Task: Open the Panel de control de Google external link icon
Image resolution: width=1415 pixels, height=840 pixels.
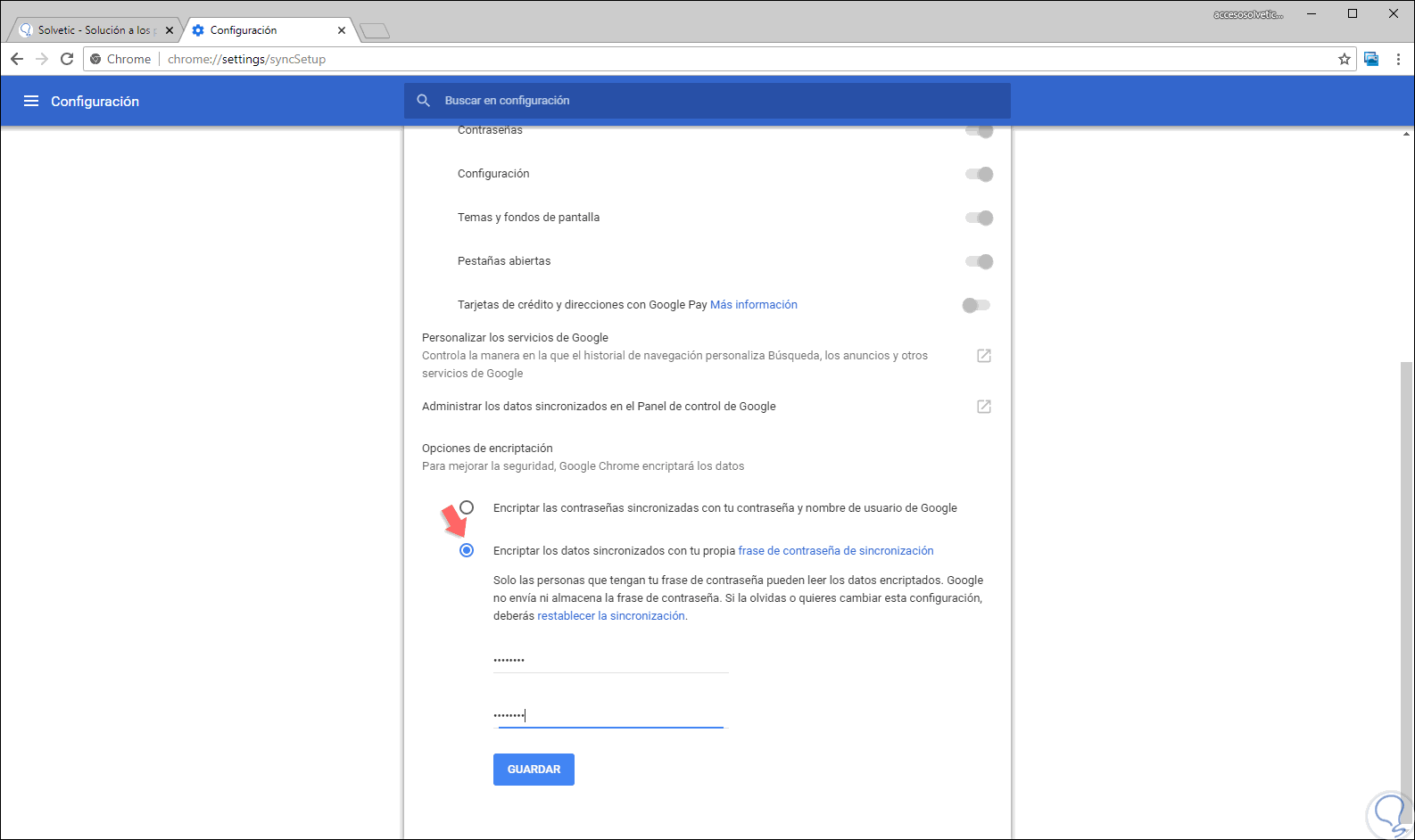Action: [984, 407]
